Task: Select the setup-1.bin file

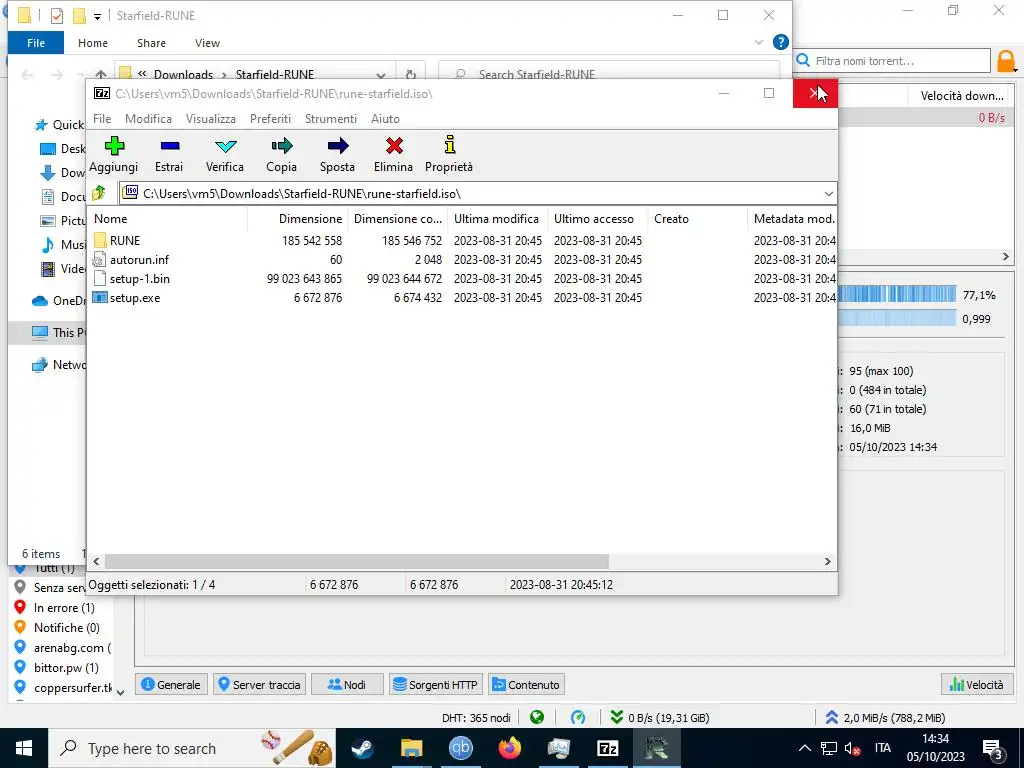Action: [x=139, y=278]
